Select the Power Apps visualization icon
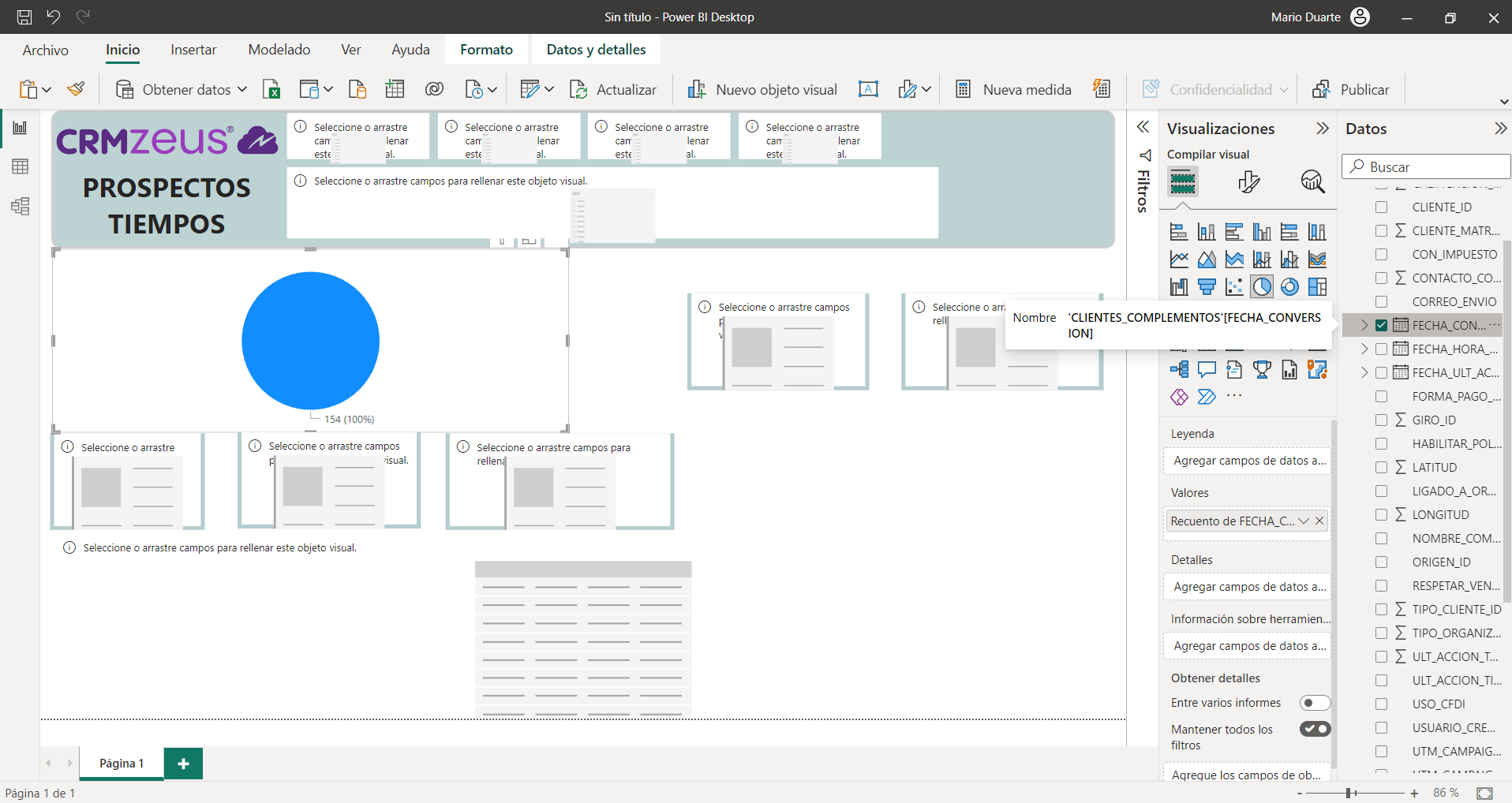This screenshot has width=1512, height=803. click(x=1179, y=397)
